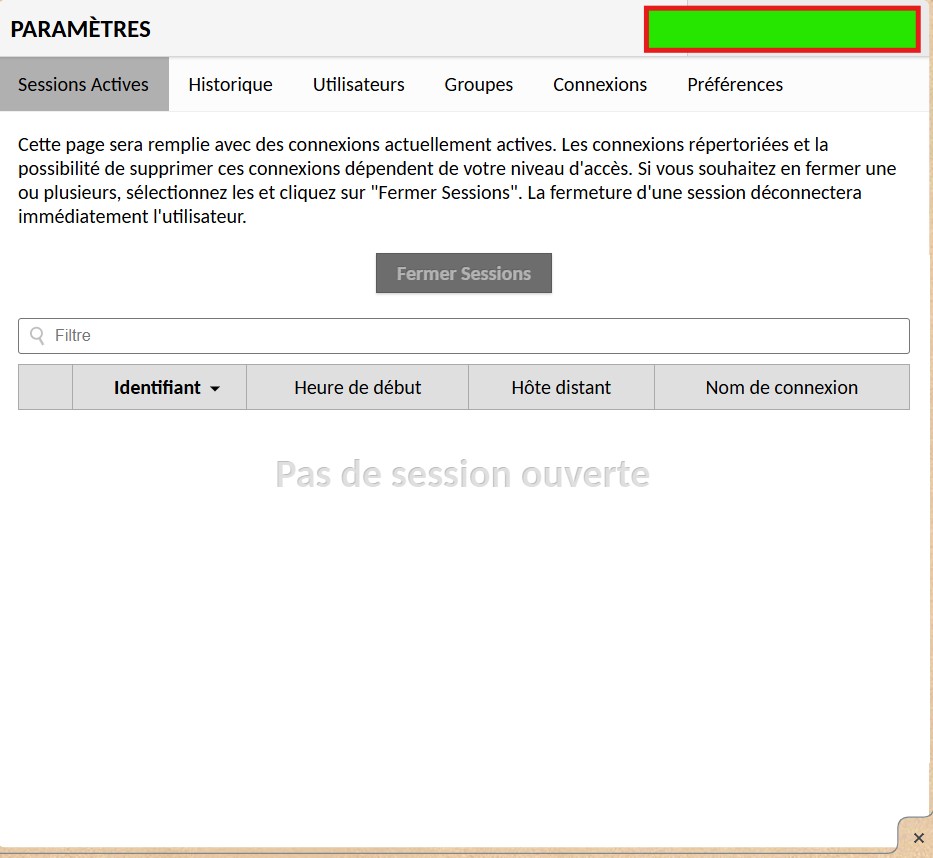This screenshot has height=858, width=933.
Task: Sort by the Identifiant column header
Action: [159, 387]
